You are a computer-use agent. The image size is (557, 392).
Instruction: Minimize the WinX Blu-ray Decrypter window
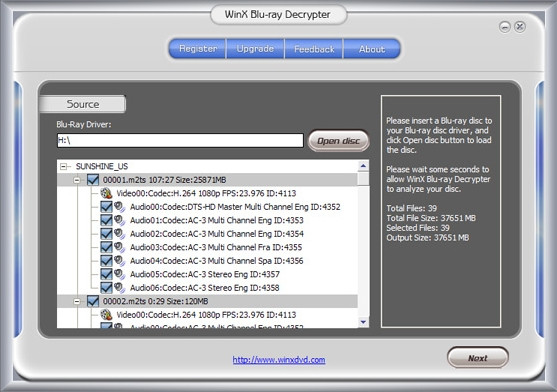click(x=504, y=27)
